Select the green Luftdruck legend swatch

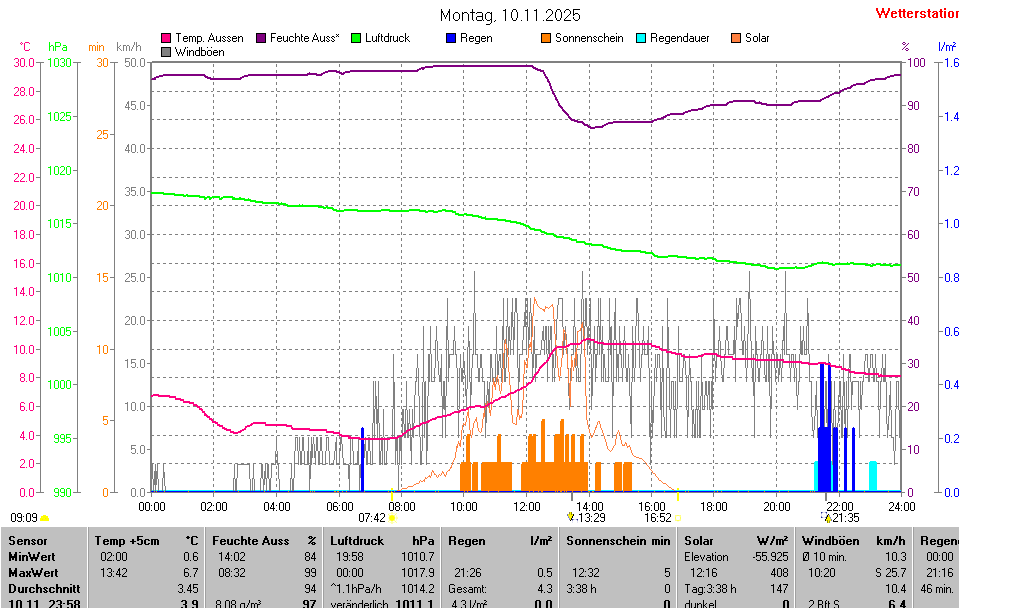356,38
